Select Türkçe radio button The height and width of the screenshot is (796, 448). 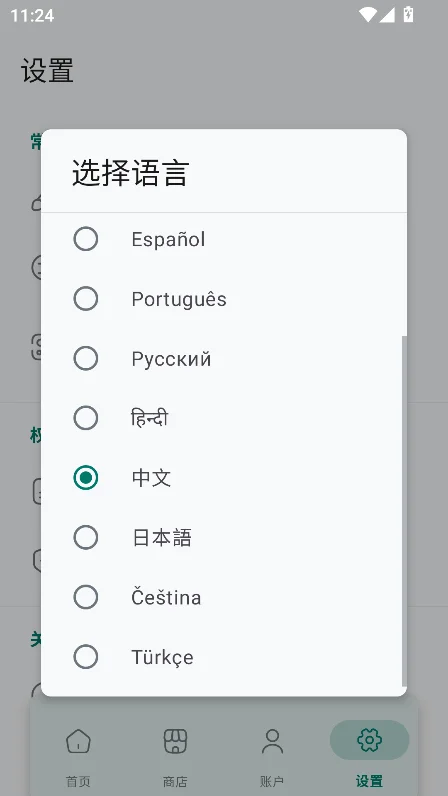[86, 657]
